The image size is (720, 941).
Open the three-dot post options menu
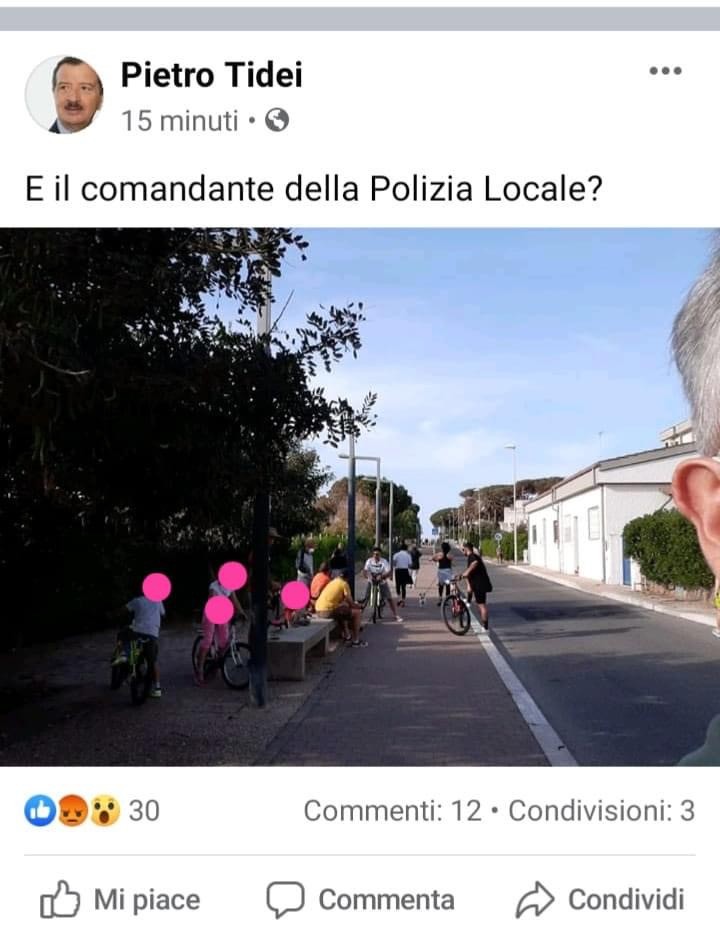(x=665, y=71)
